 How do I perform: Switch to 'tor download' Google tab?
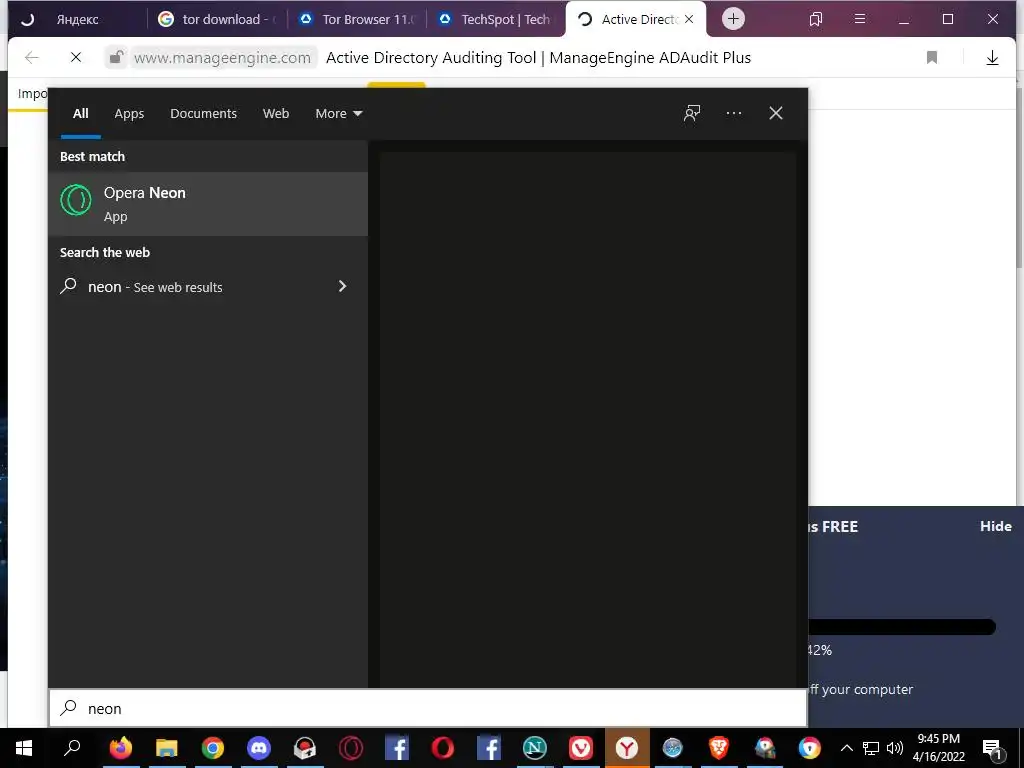pyautogui.click(x=217, y=20)
